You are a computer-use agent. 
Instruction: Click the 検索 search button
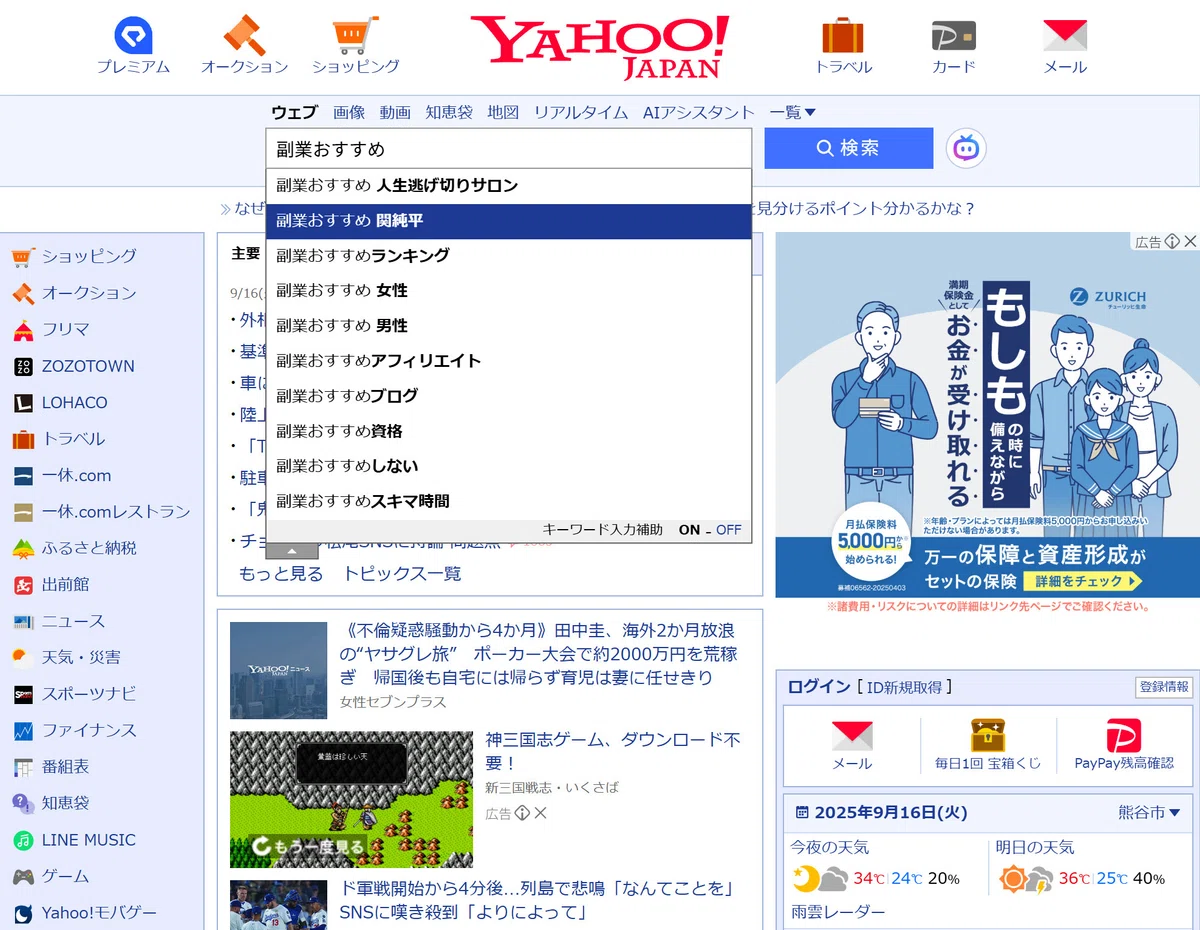[849, 148]
